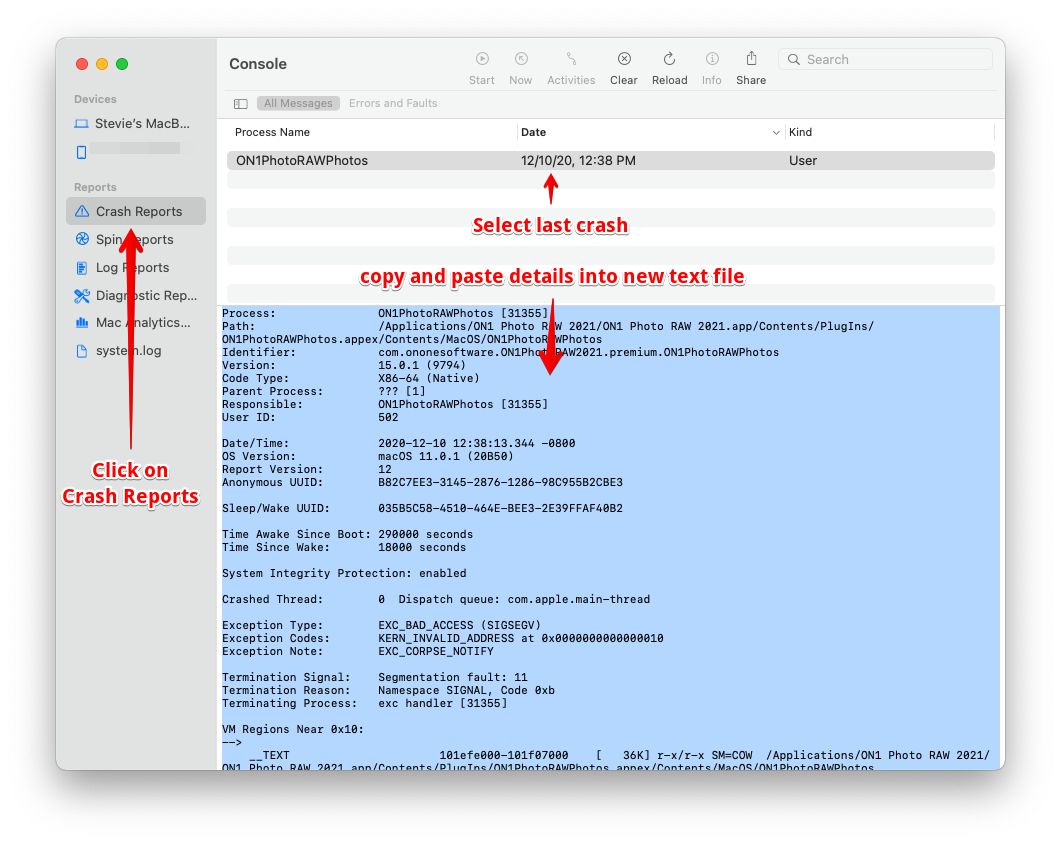Select the ON1PhotoRAWPhotos crash row
Viewport: 1061px width, 844px height.
click(610, 161)
